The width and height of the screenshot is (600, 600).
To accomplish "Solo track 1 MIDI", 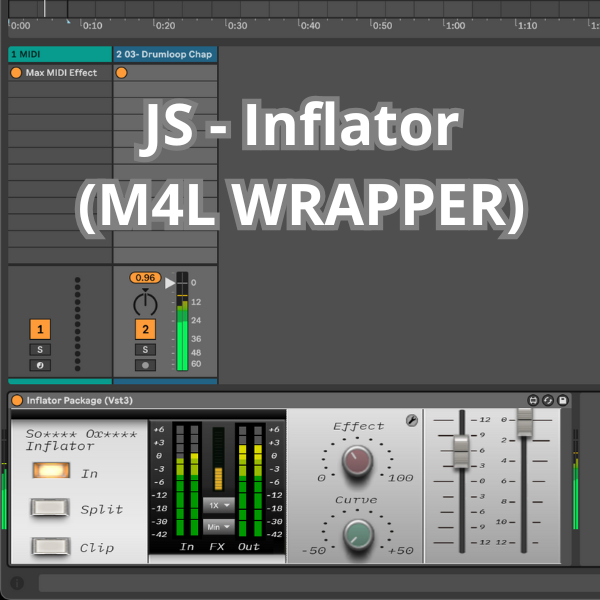I will tap(40, 349).
